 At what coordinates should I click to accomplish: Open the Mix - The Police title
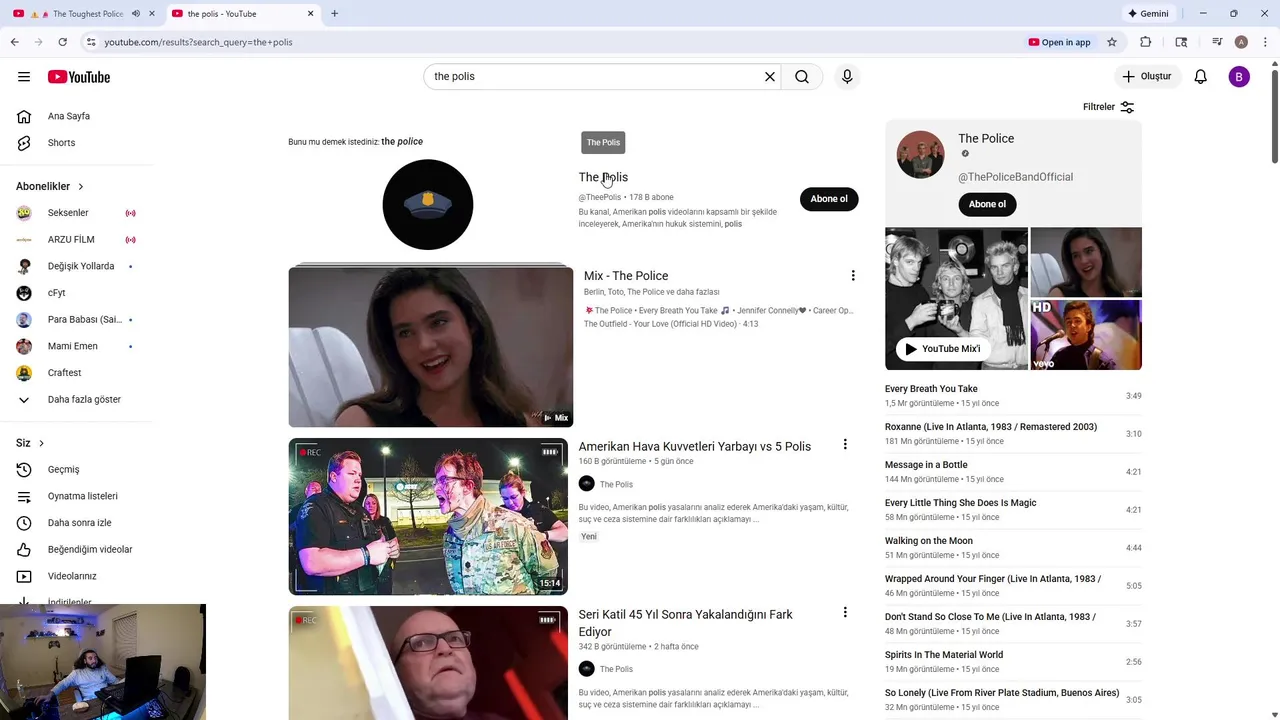(626, 276)
